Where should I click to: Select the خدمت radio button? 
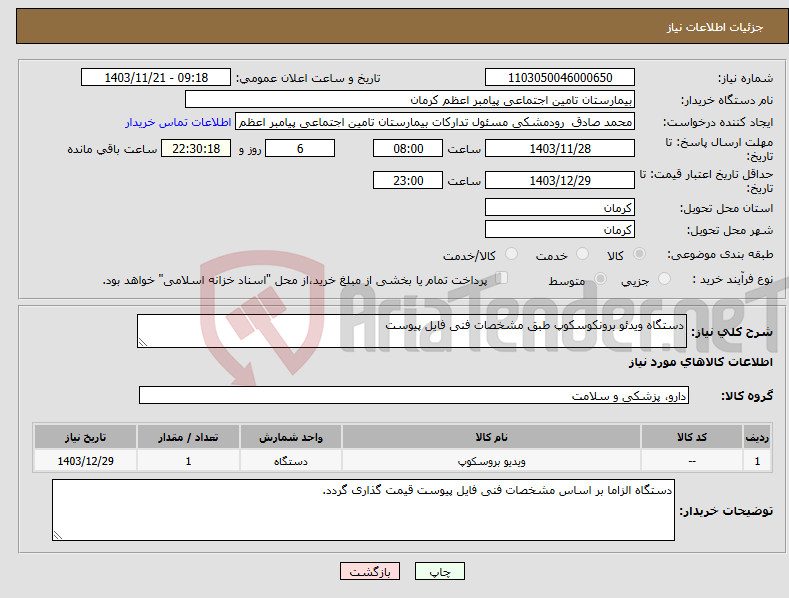pos(582,254)
